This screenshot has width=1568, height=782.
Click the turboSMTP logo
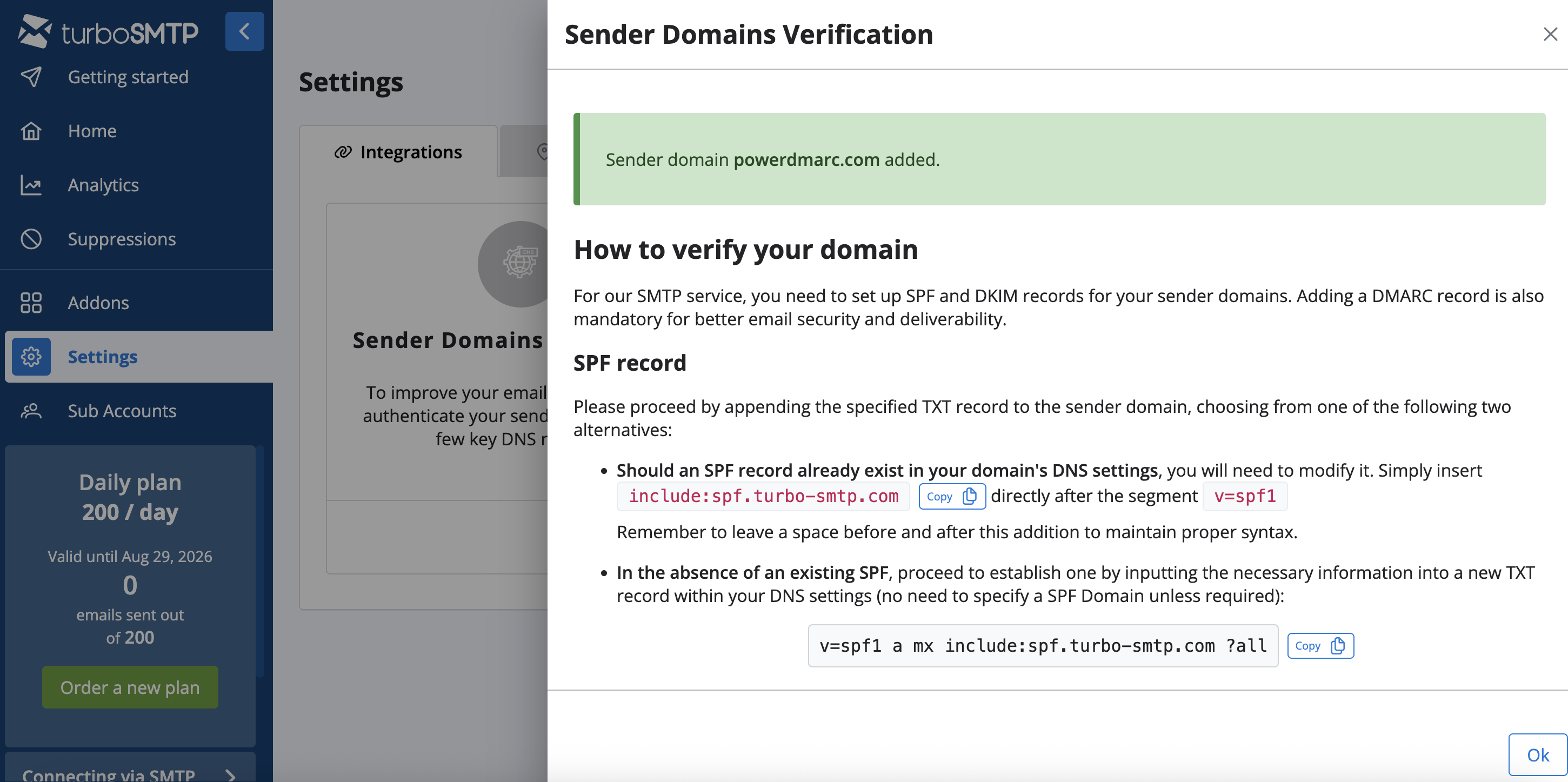[x=108, y=32]
